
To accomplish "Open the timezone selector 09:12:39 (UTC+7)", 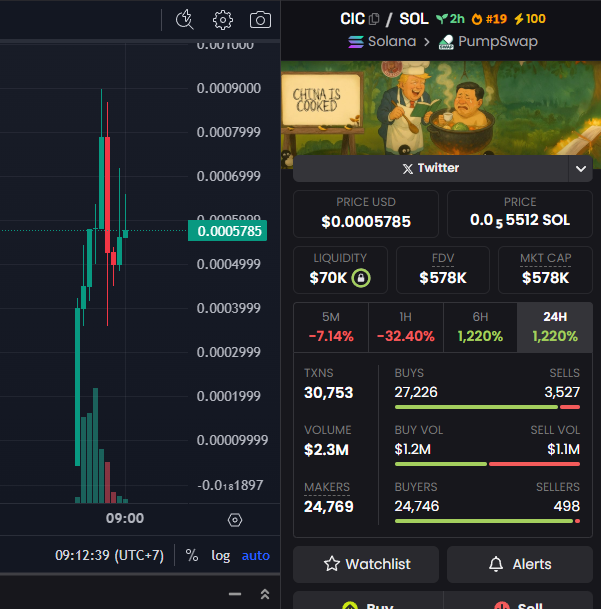I will [x=110, y=555].
